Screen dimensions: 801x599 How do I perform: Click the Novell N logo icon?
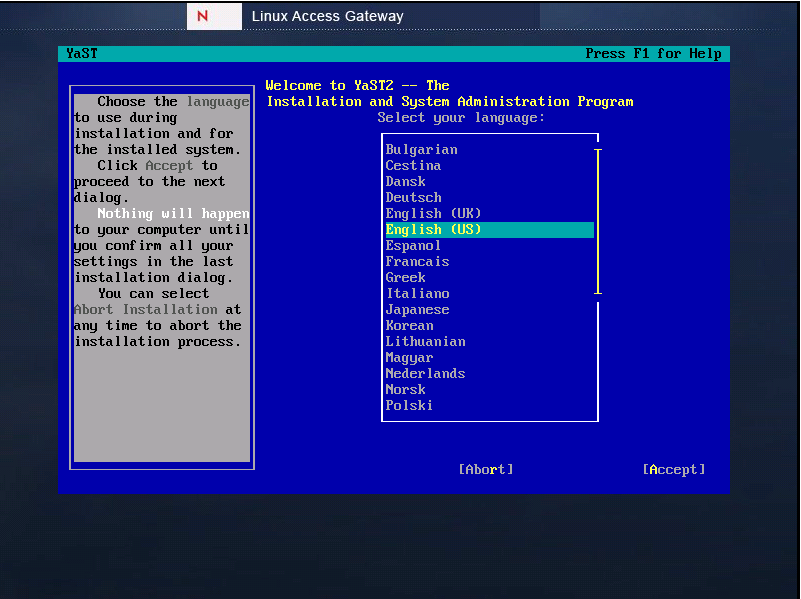pos(214,16)
